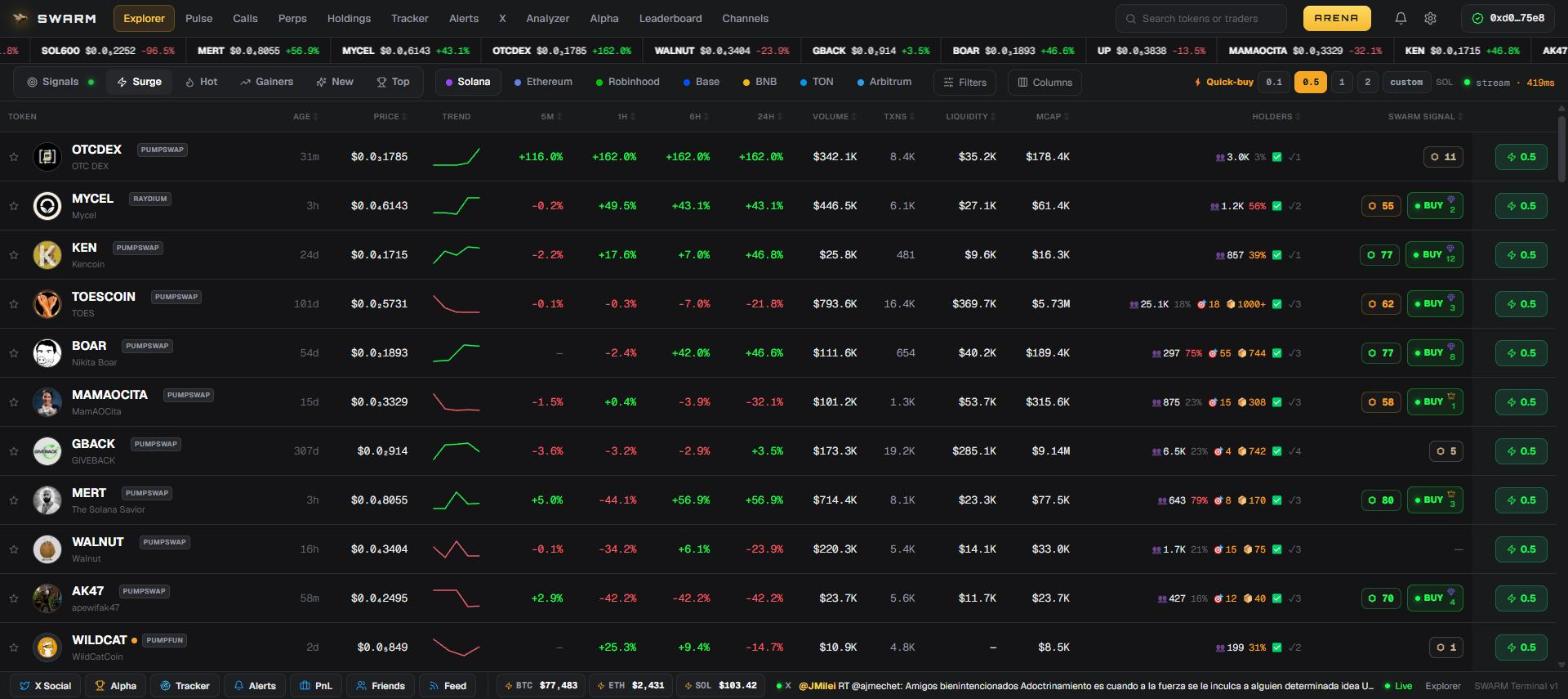Star the GBACK token row
The image size is (1568, 699).
click(14, 451)
